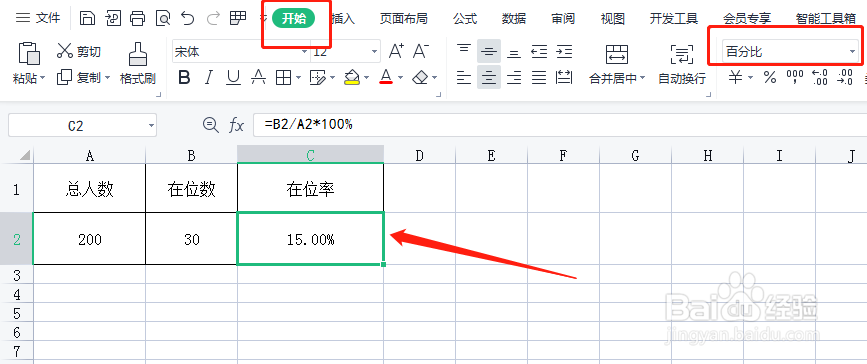
Task: Click the print icon
Action: (137, 18)
